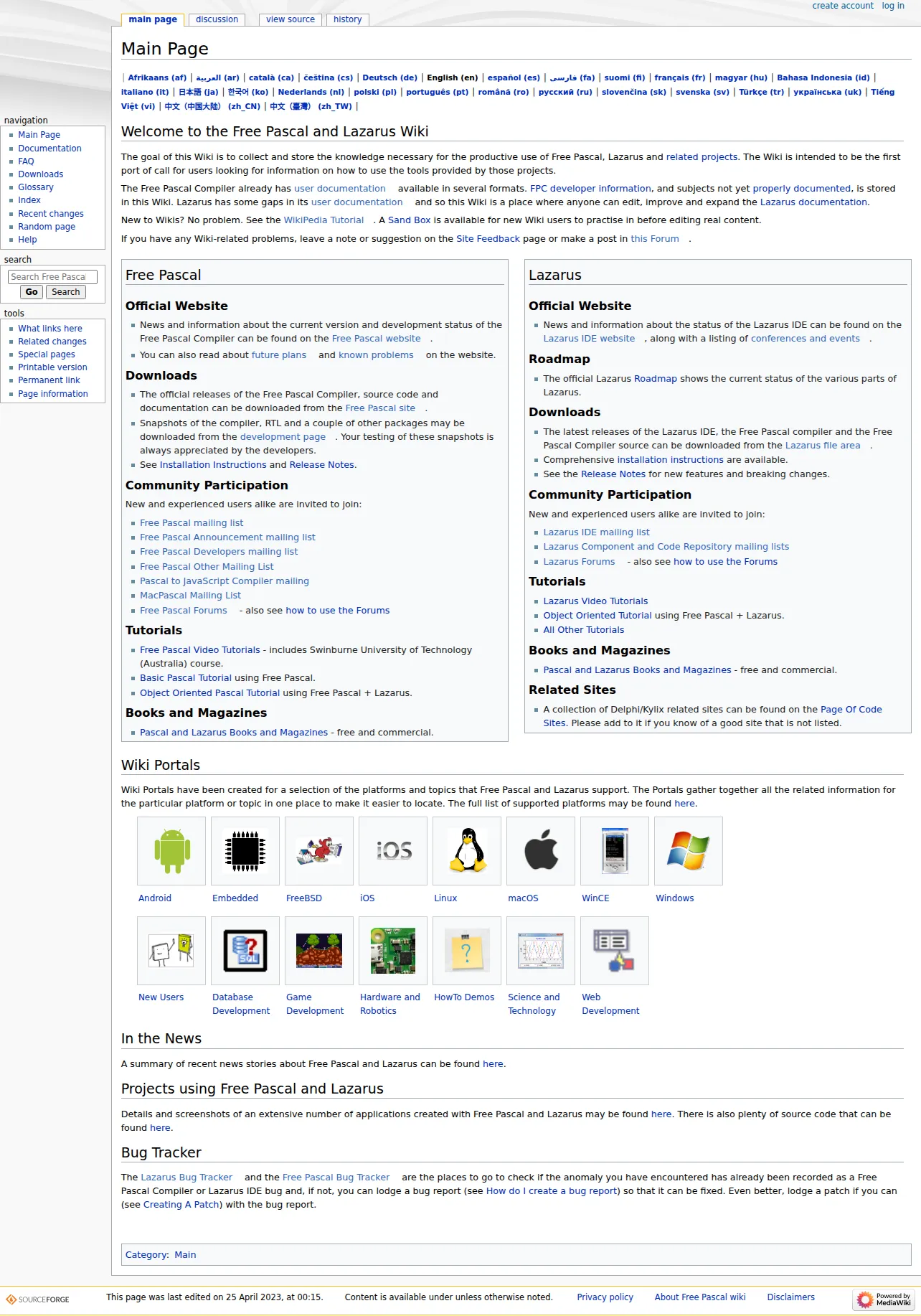Click the Go search button
Image resolution: width=921 pixels, height=1316 pixels.
[32, 292]
